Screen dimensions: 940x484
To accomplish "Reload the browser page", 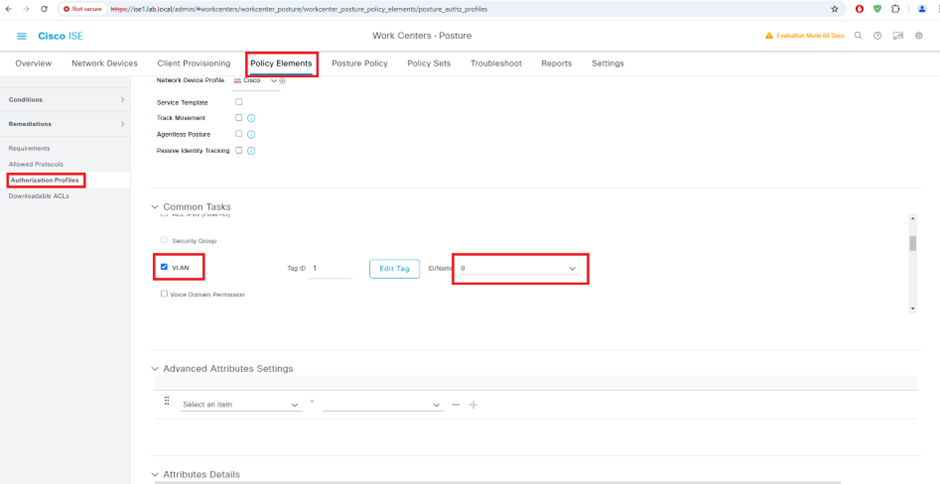I will 44,9.
